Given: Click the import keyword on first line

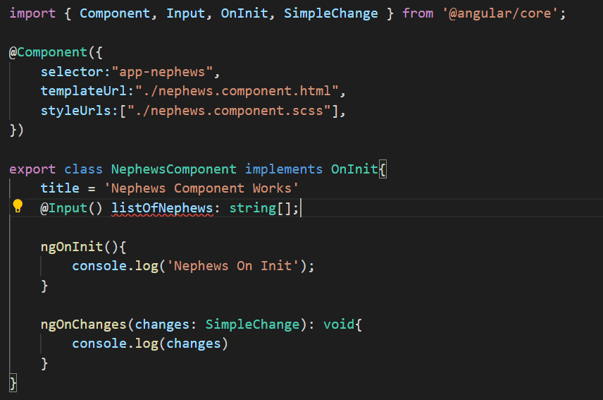Looking at the screenshot, I should click(32, 14).
